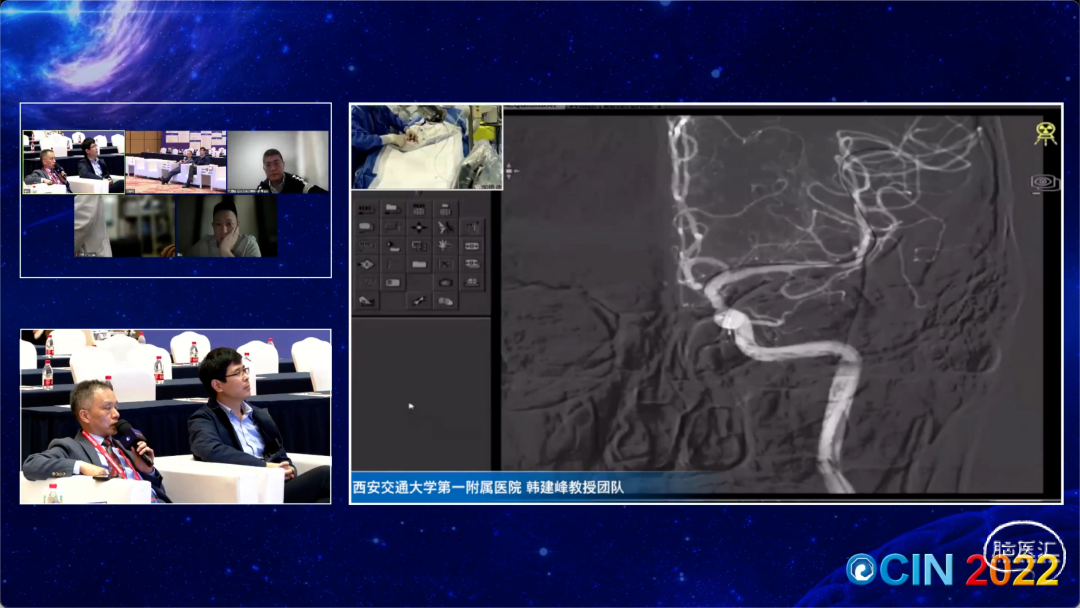Click the dotted-sequence icon with return arrow
Viewport: 1080px width, 608px height.
pyautogui.click(x=366, y=209)
